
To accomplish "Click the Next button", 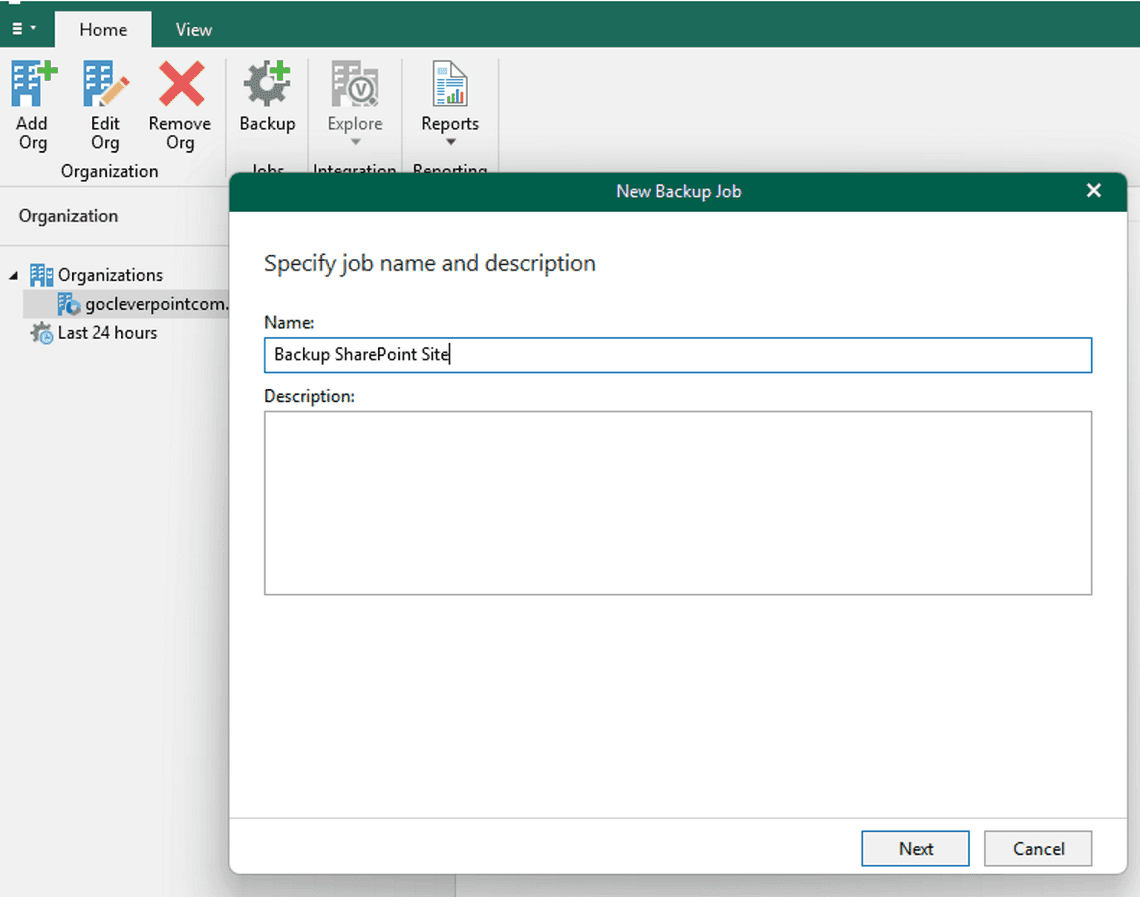I will coord(914,848).
